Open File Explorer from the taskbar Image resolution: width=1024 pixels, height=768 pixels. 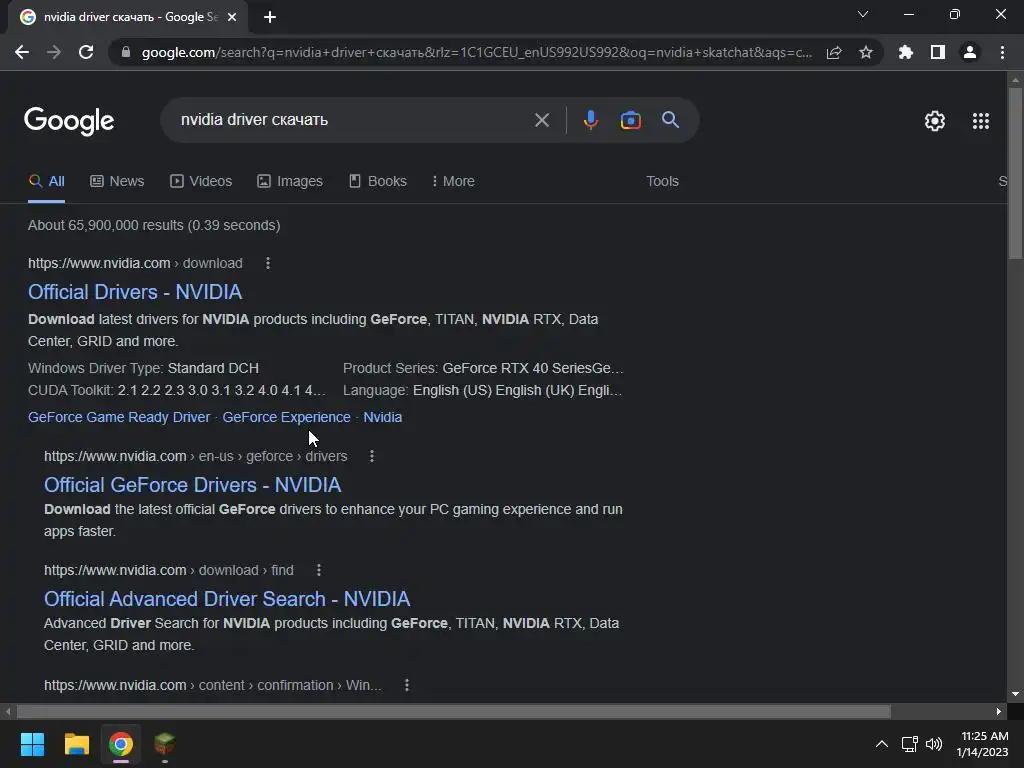click(x=76, y=744)
